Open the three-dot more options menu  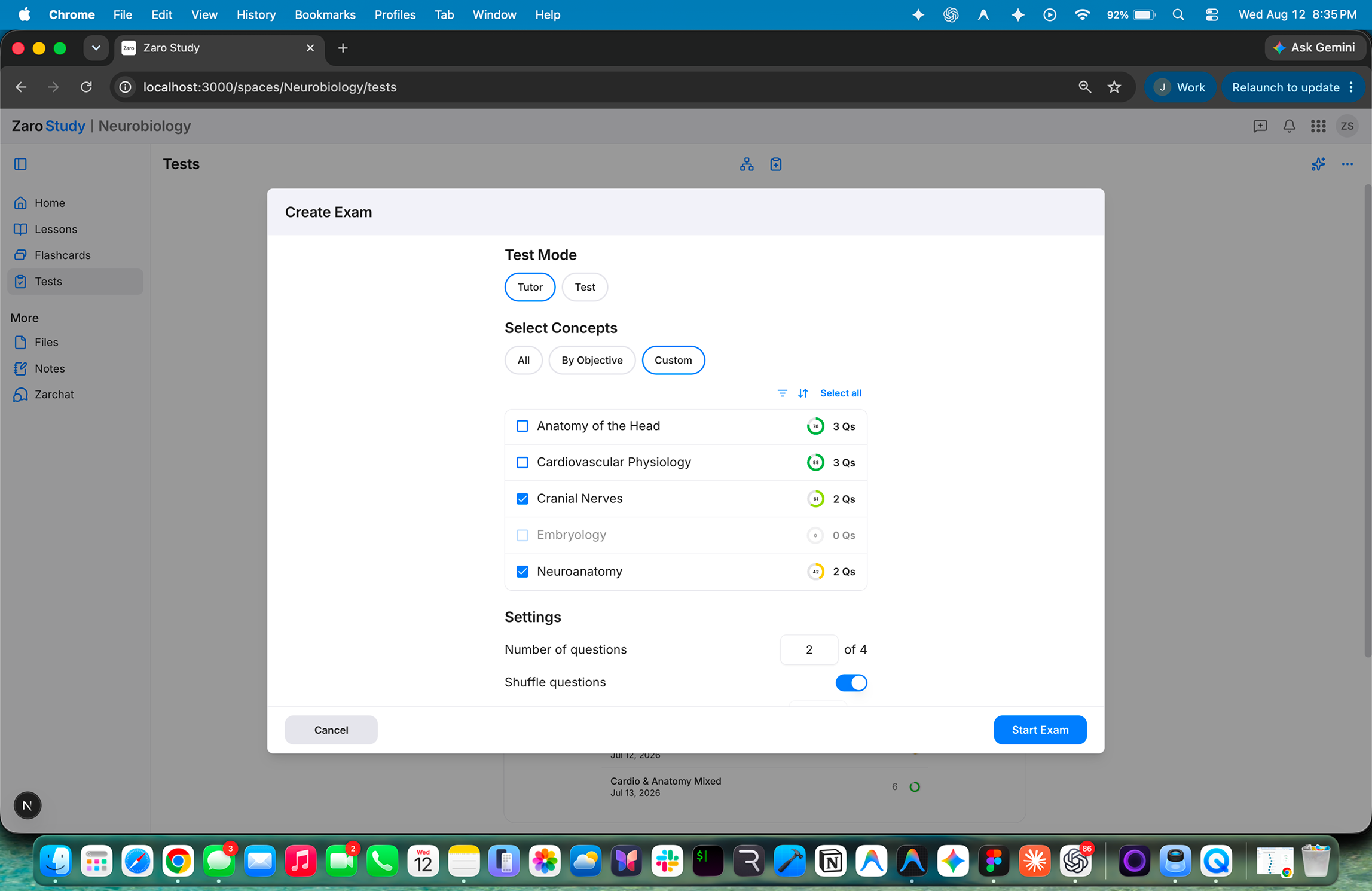[1347, 164]
